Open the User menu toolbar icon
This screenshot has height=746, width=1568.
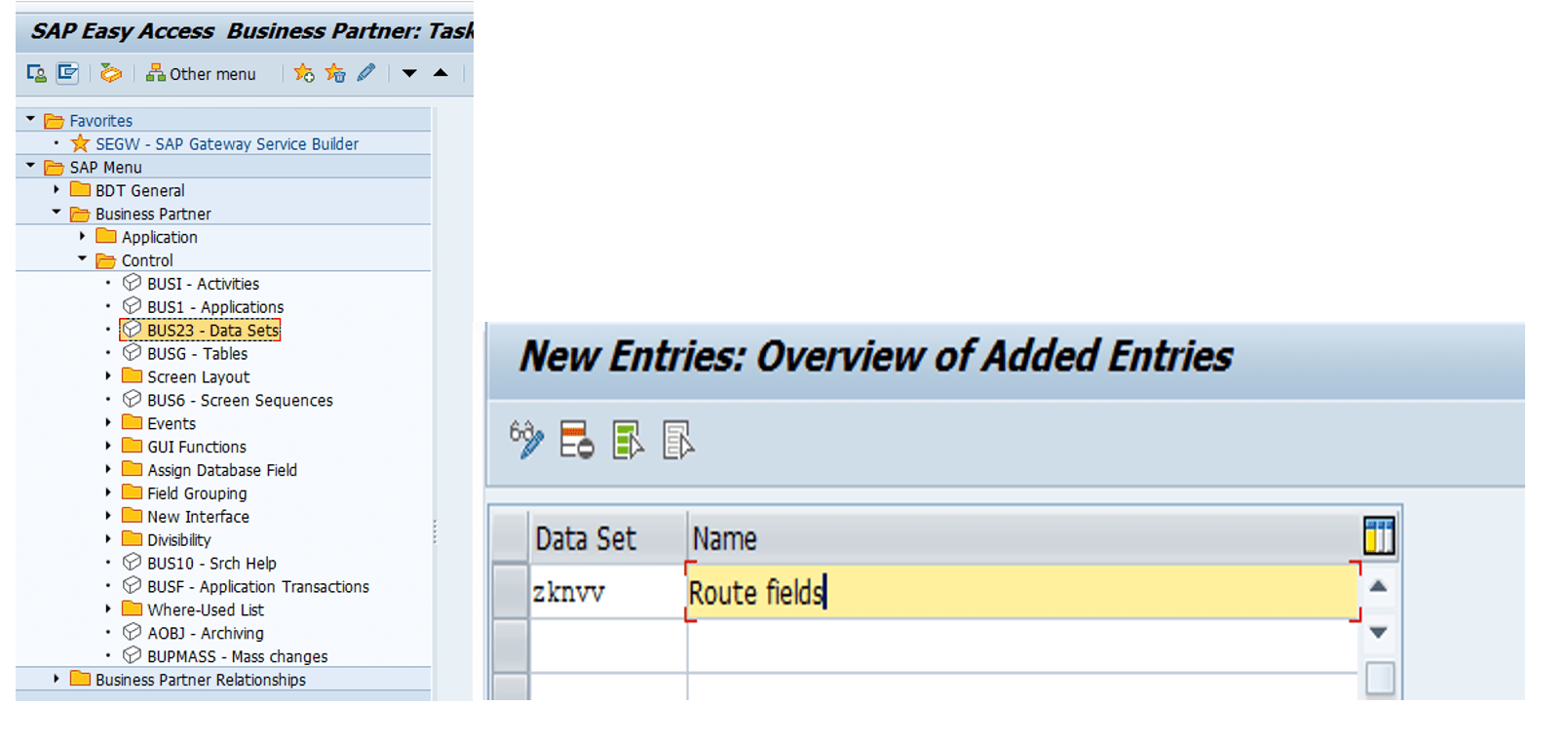coord(37,73)
